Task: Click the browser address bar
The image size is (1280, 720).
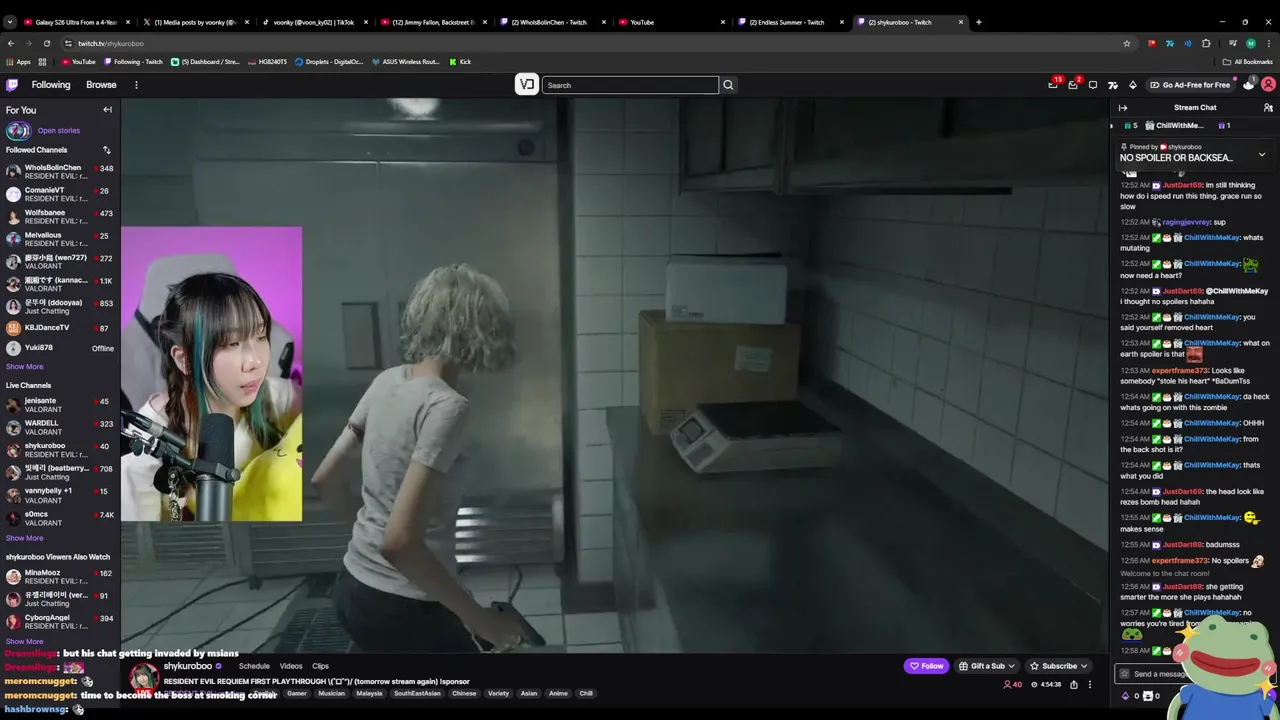Action: [x=590, y=43]
